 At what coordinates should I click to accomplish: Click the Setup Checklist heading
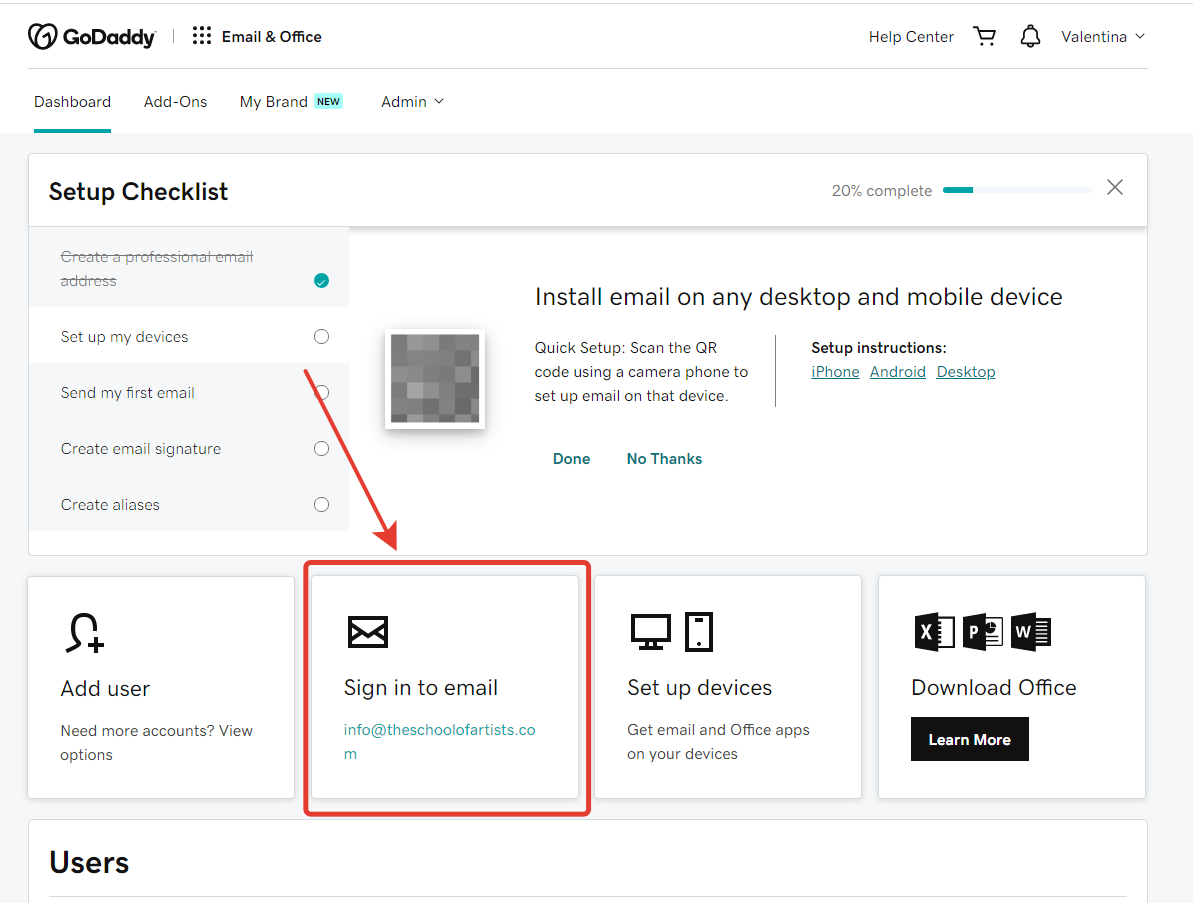click(138, 192)
